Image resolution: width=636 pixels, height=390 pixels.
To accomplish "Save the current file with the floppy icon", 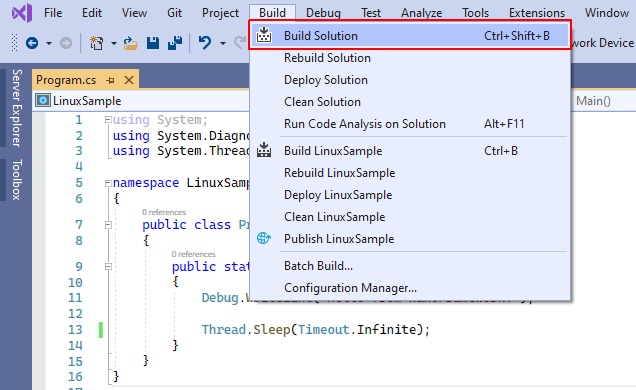I will [153, 43].
